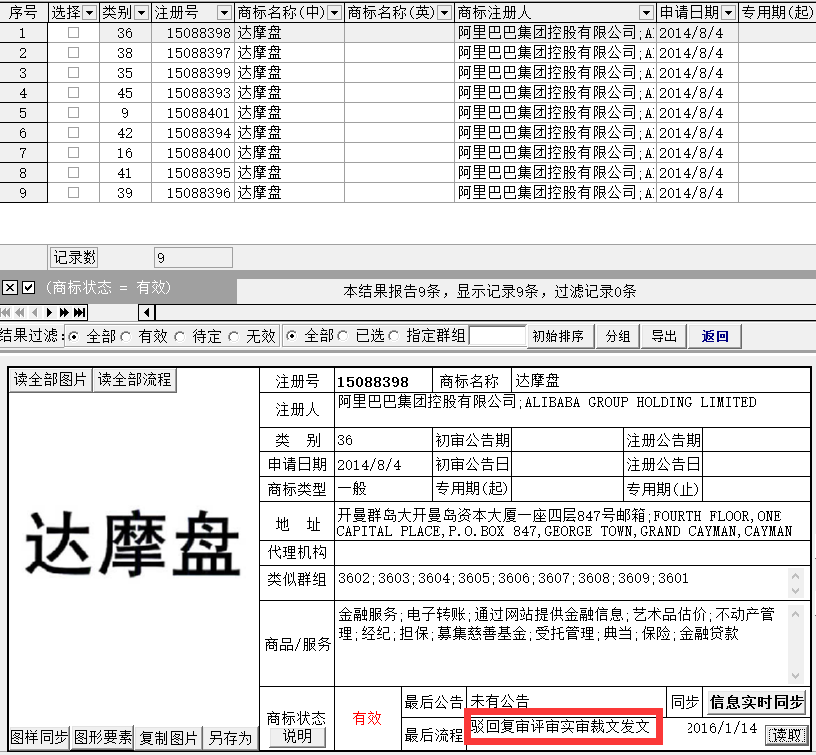Click the 2014/8/4 date in row 3
The image size is (816, 755).
click(x=691, y=73)
